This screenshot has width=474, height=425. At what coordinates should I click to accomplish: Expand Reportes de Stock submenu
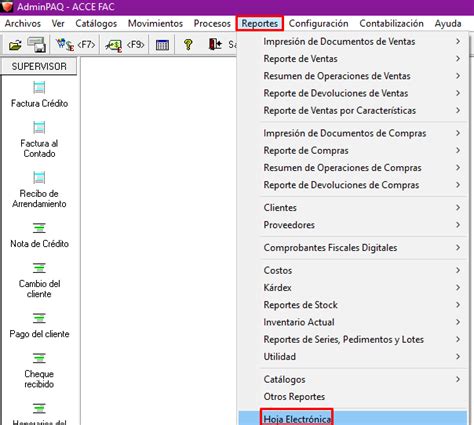click(x=353, y=305)
